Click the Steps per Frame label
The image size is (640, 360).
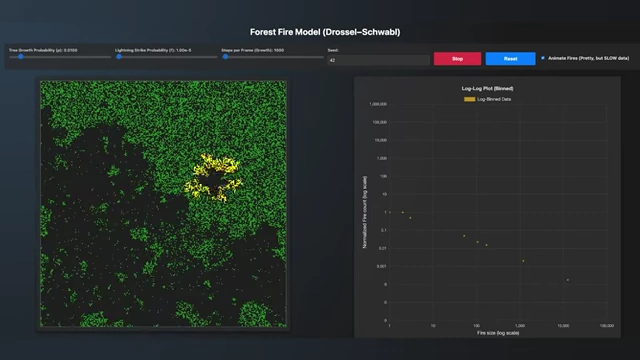pos(253,50)
